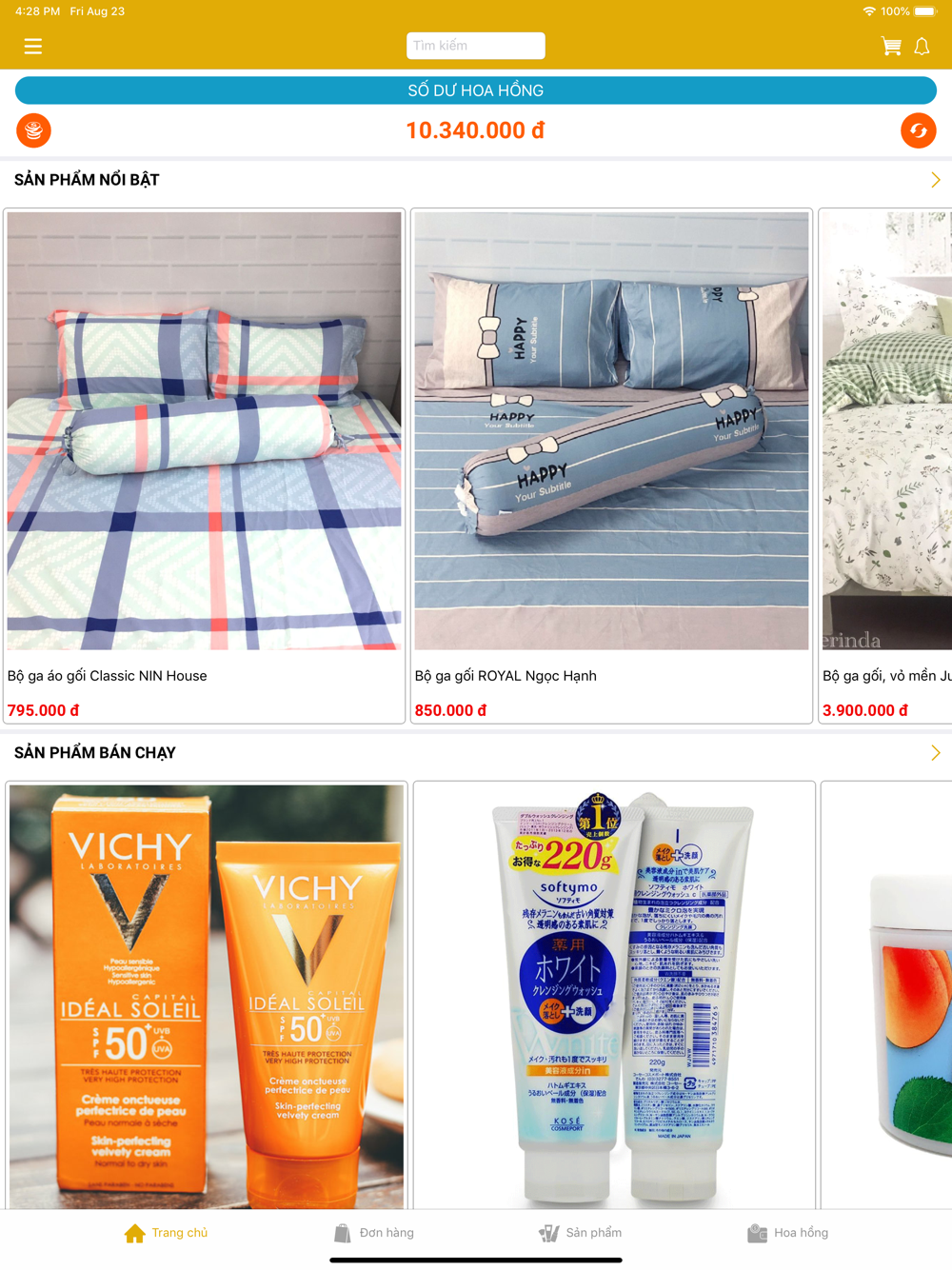
Task: Open the Bộ ga áo gối Classic NIN House title
Action: coord(107,676)
